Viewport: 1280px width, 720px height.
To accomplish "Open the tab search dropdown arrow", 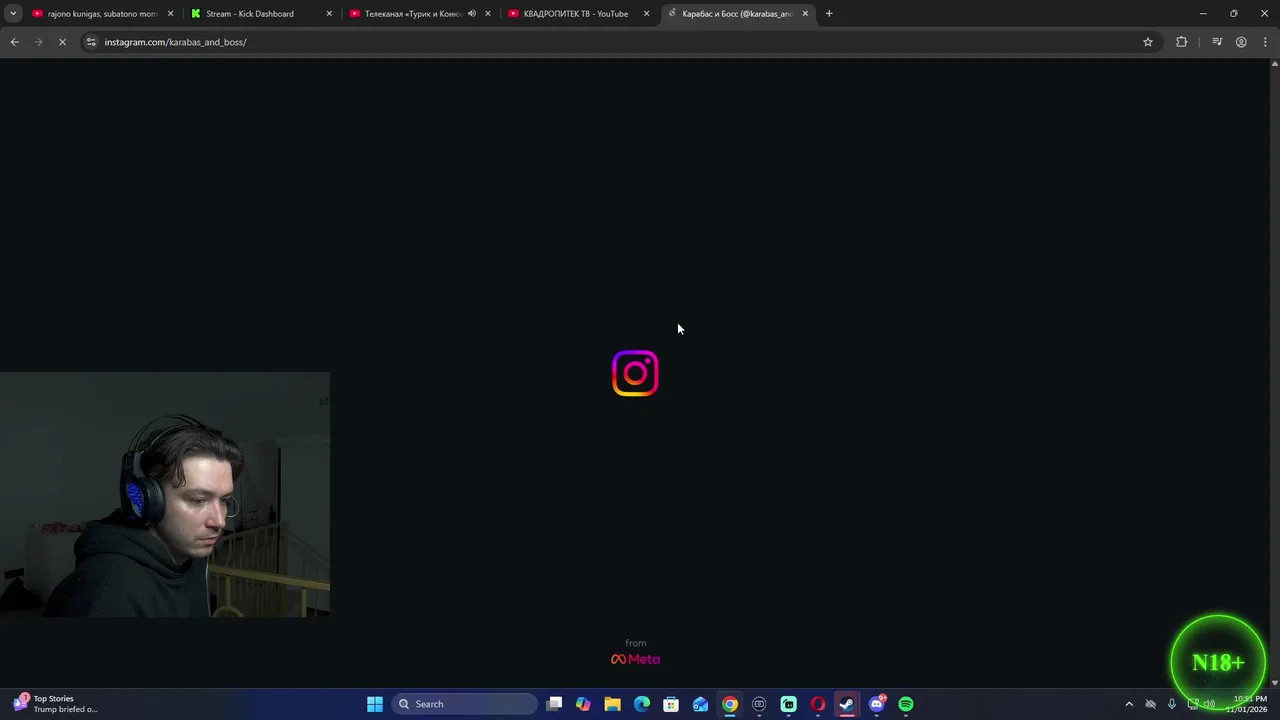I will click(13, 14).
